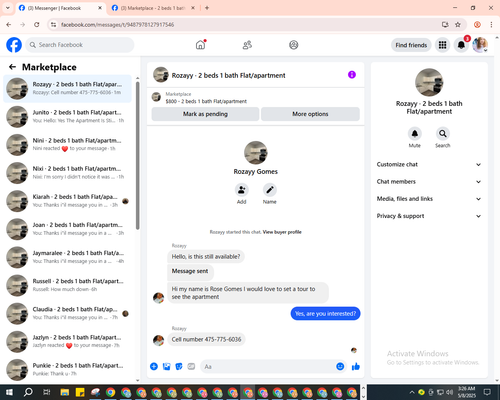The image size is (500, 400).
Task: Click the browser address bar URL
Action: click(117, 25)
